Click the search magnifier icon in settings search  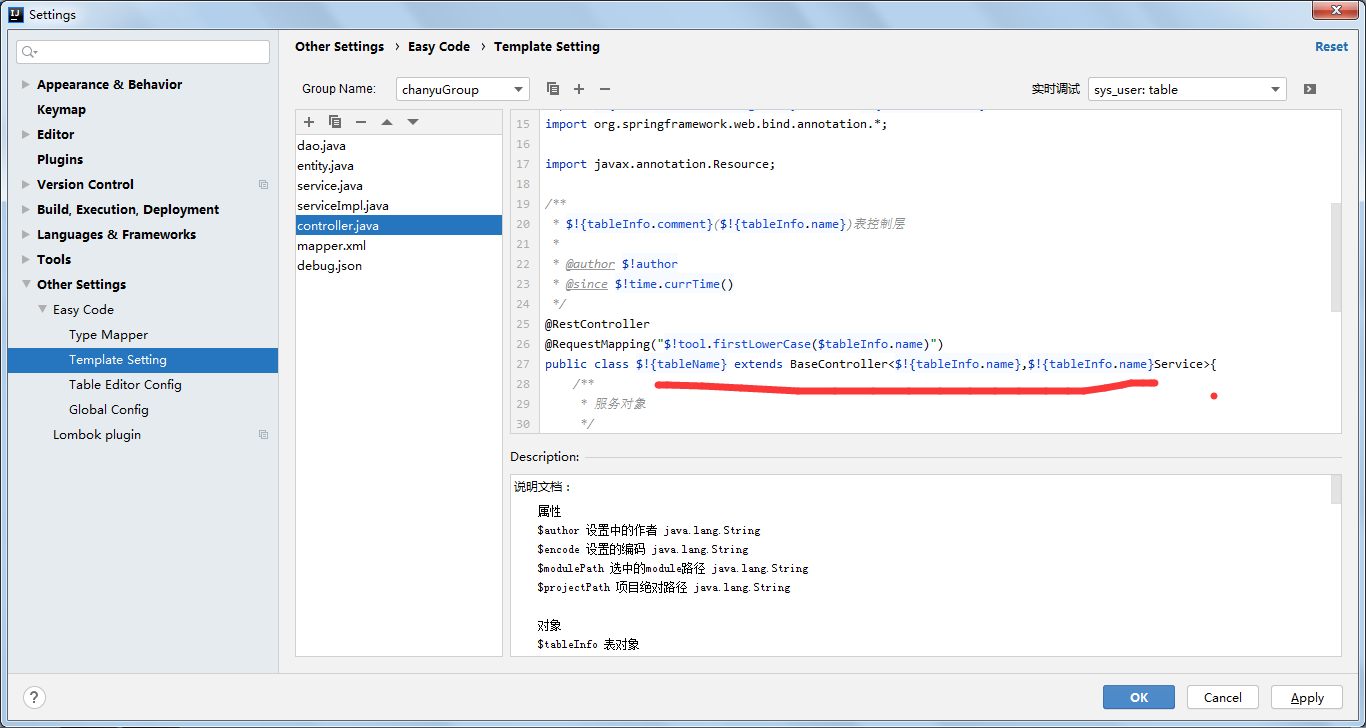pyautogui.click(x=29, y=52)
